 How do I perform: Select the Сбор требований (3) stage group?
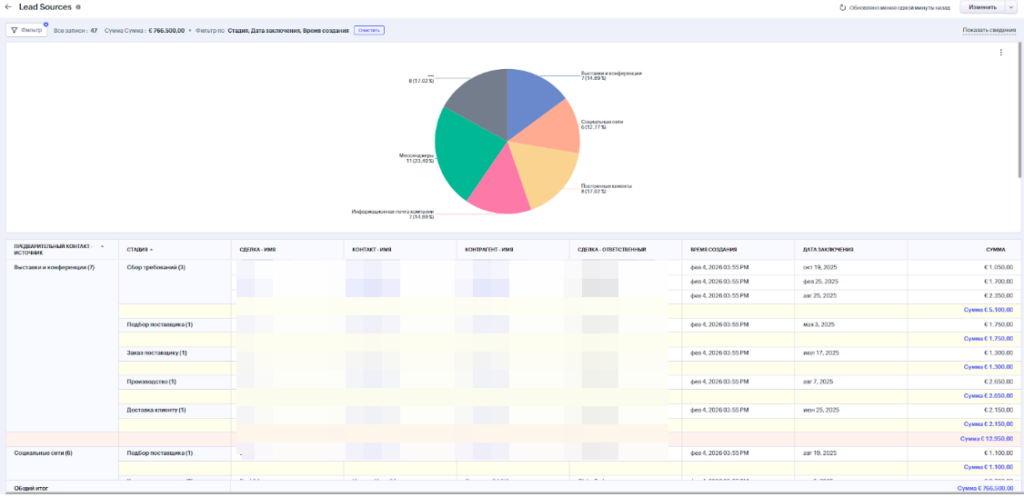click(156, 268)
